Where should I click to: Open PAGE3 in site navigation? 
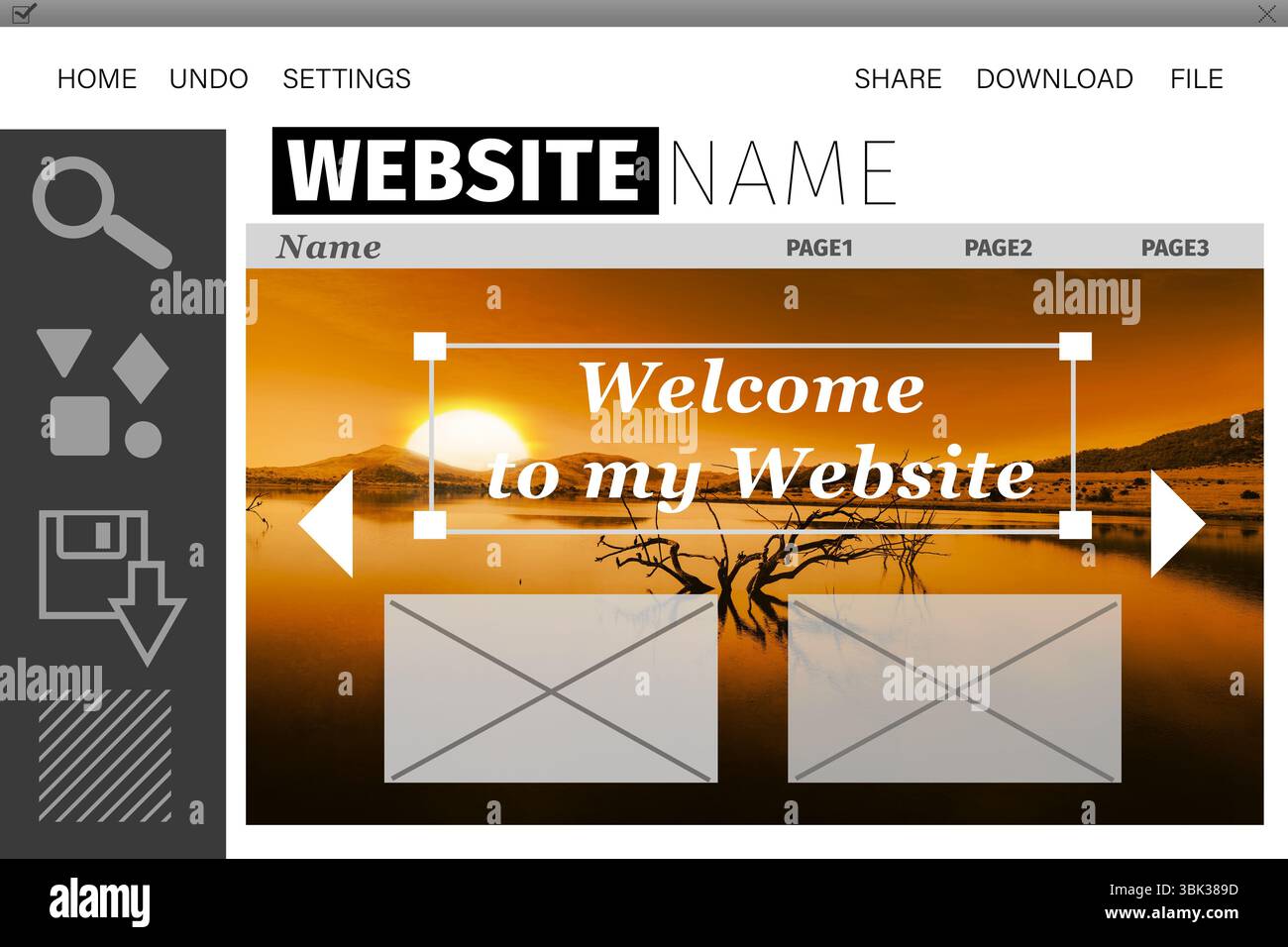[x=1175, y=248]
